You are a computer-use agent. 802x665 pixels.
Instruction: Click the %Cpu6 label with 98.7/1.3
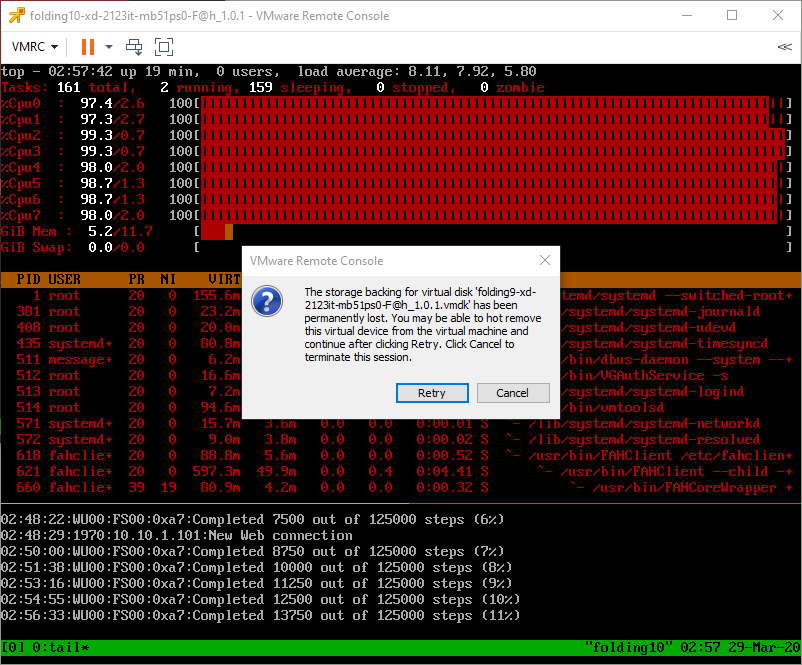tap(73, 200)
